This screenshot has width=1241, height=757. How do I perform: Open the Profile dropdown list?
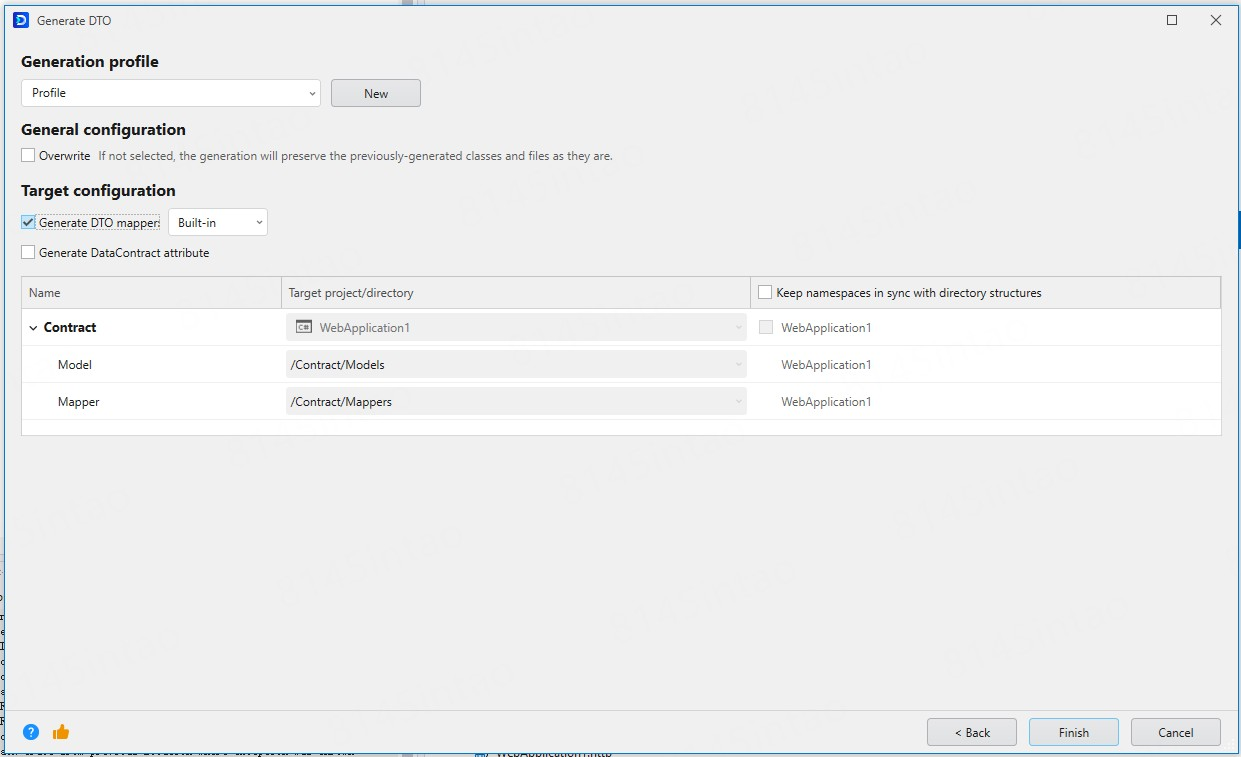(170, 93)
